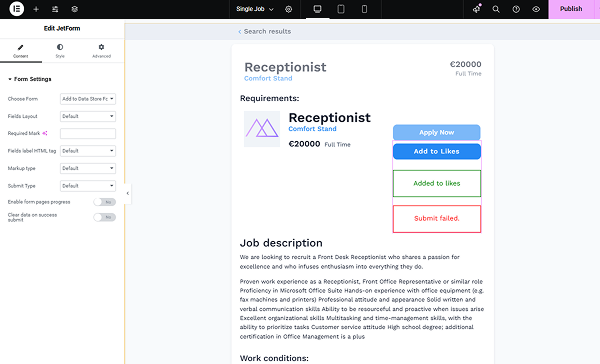
Task: Open the Markup type dropdown
Action: [x=88, y=168]
